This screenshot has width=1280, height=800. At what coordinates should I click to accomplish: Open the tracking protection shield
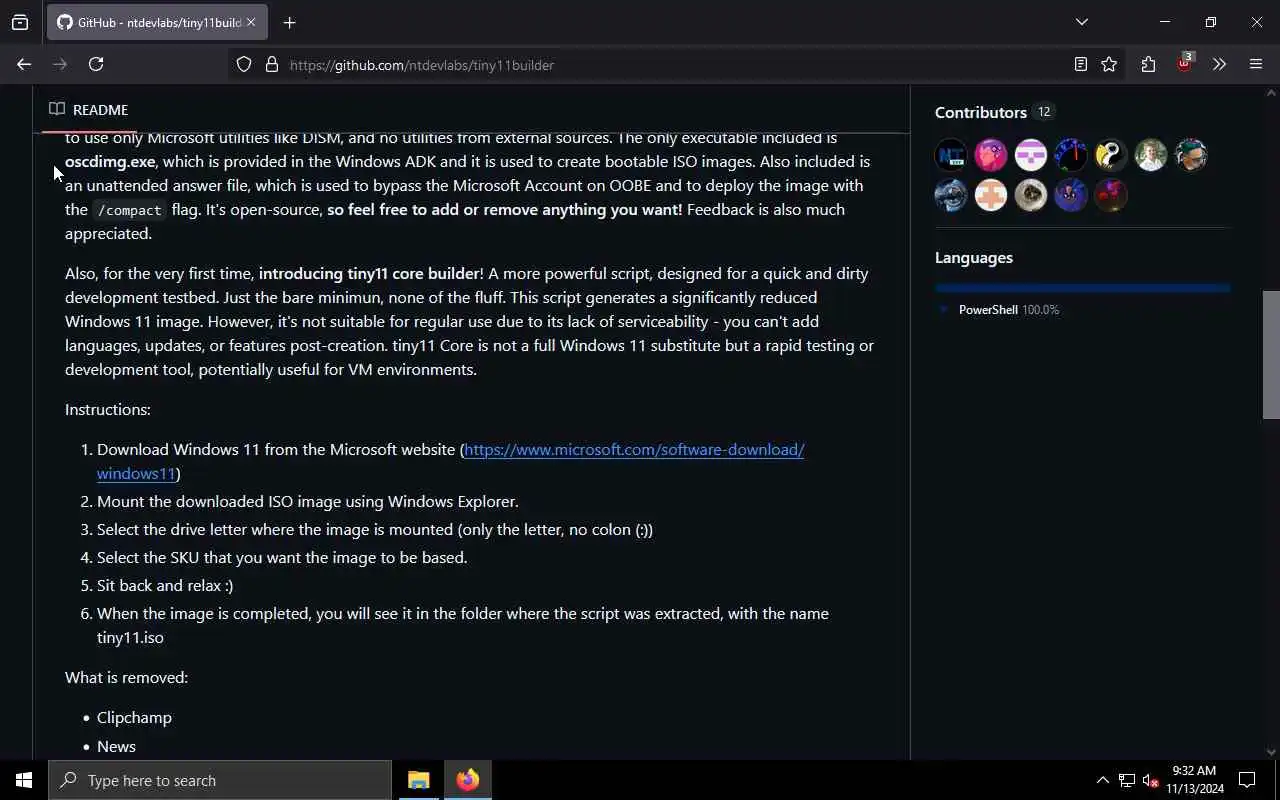pyautogui.click(x=244, y=64)
